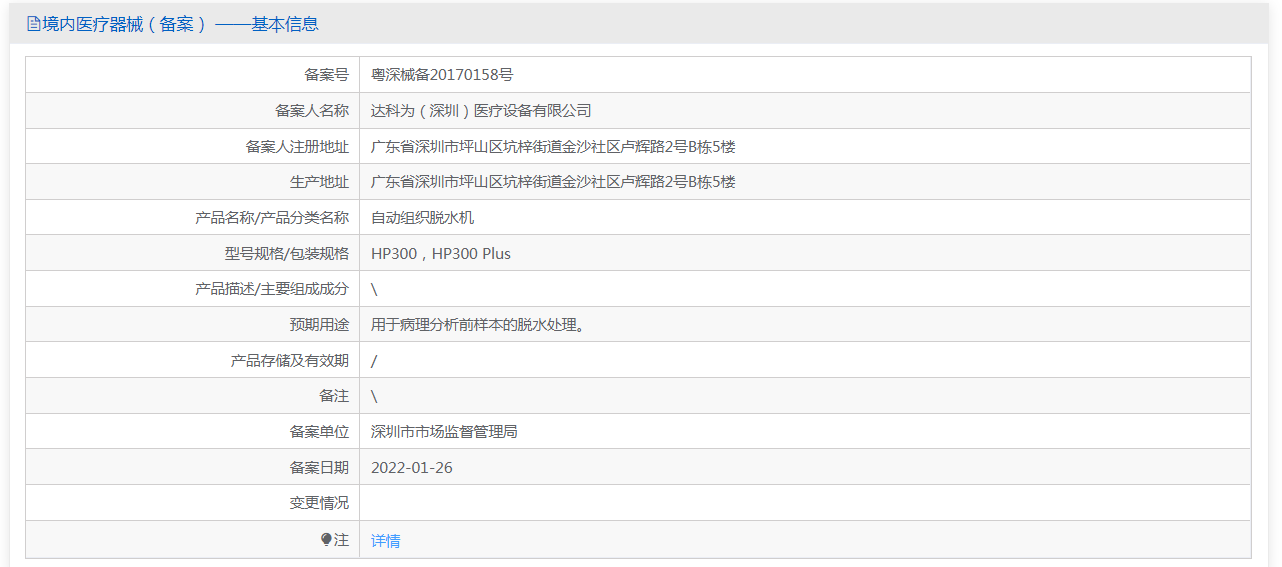Click the model value HP300，HP300 Plus
Screen dimensions: 1282x567
[x=441, y=253]
